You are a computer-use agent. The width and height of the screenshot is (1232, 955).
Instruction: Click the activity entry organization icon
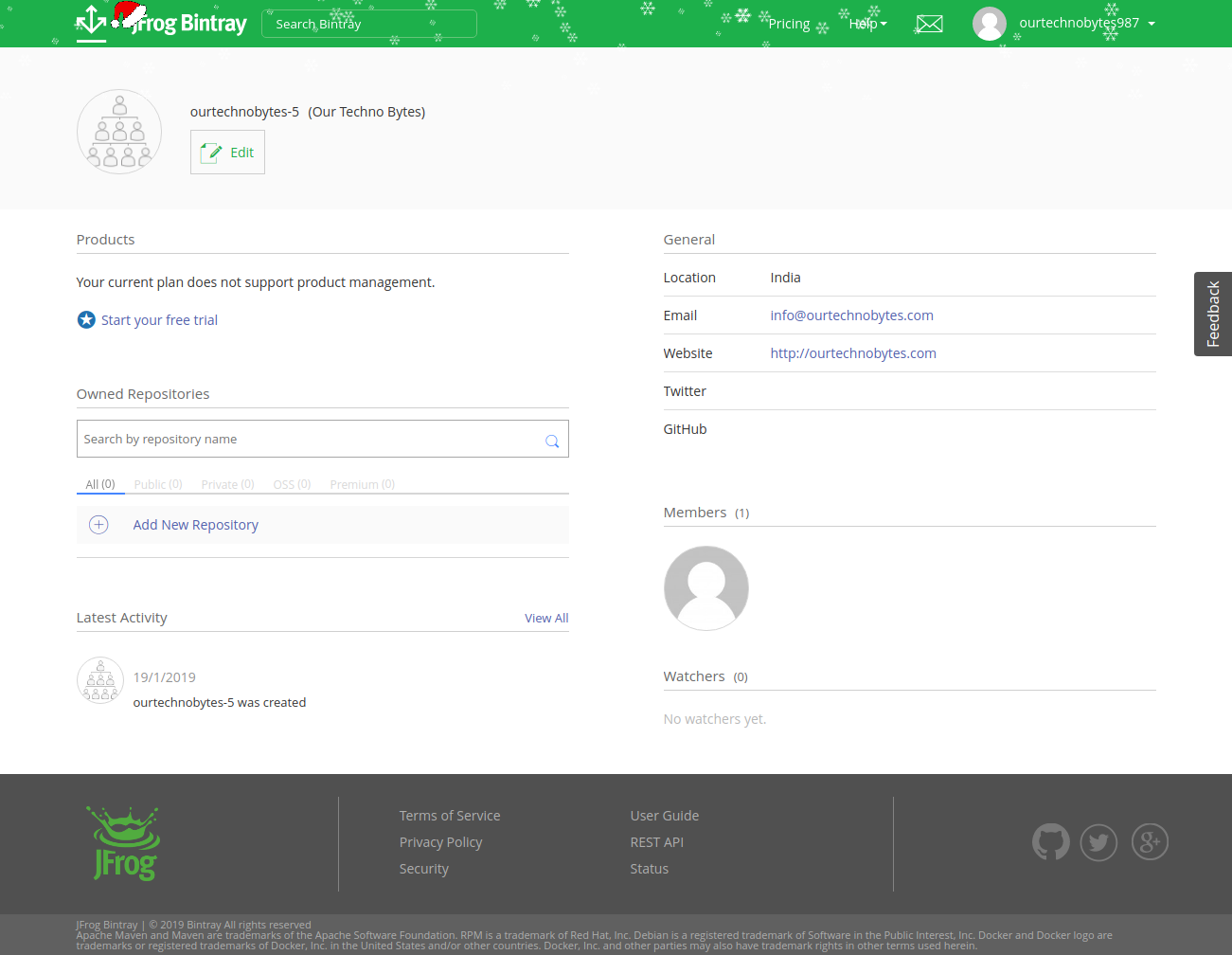100,680
